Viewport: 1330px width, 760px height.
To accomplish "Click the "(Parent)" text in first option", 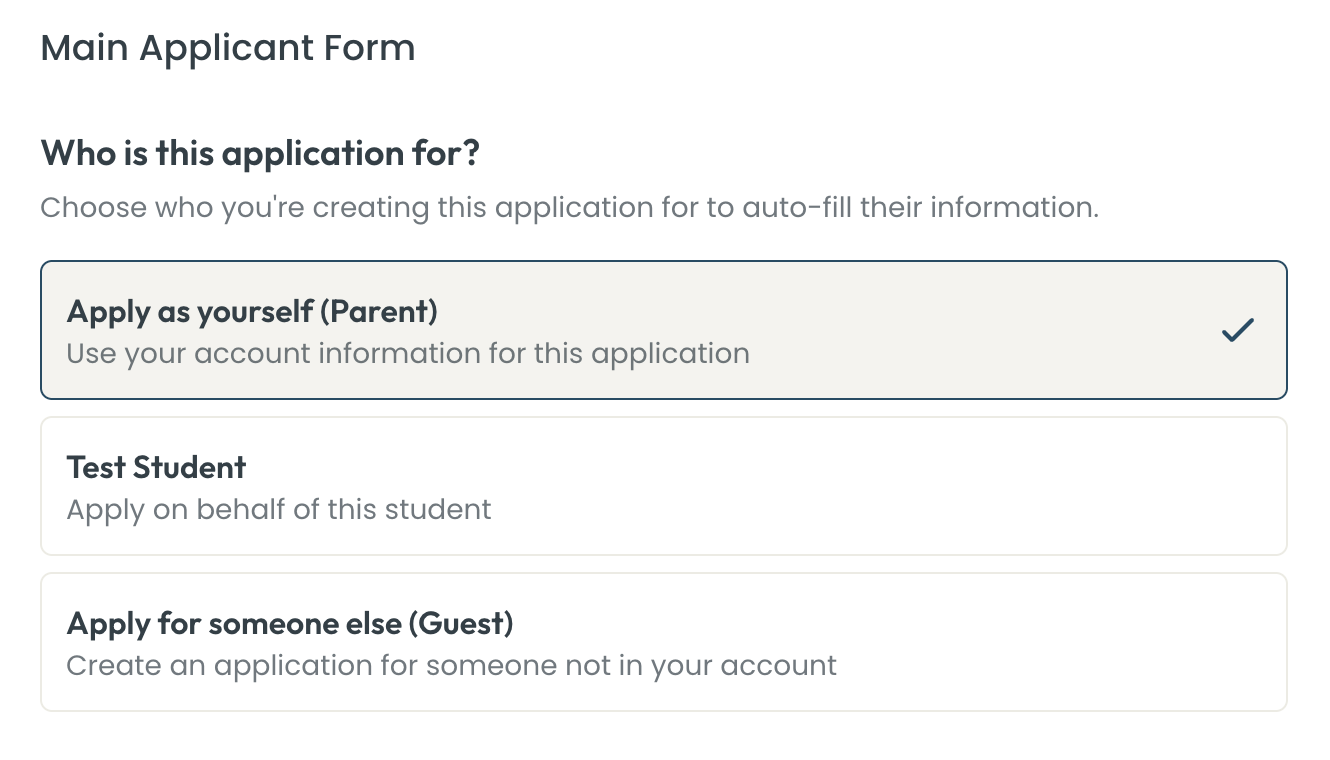I will 378,312.
